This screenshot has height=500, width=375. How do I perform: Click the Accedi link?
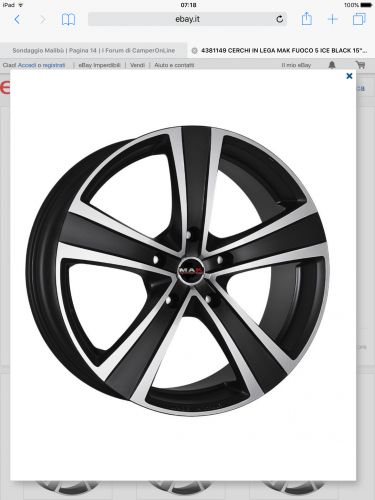click(27, 65)
